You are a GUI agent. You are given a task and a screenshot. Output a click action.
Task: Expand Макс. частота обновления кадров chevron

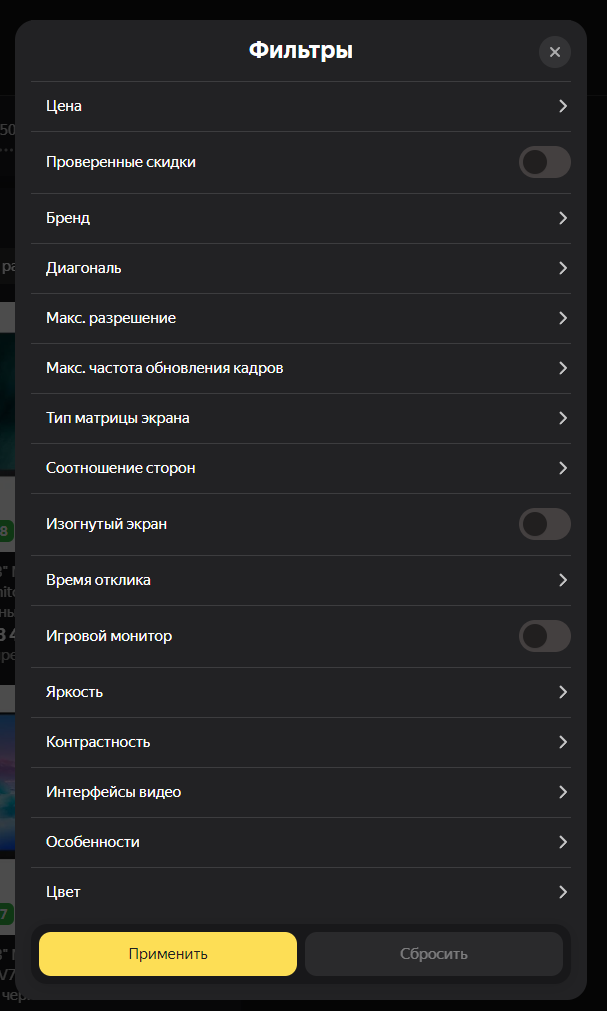pyautogui.click(x=563, y=368)
